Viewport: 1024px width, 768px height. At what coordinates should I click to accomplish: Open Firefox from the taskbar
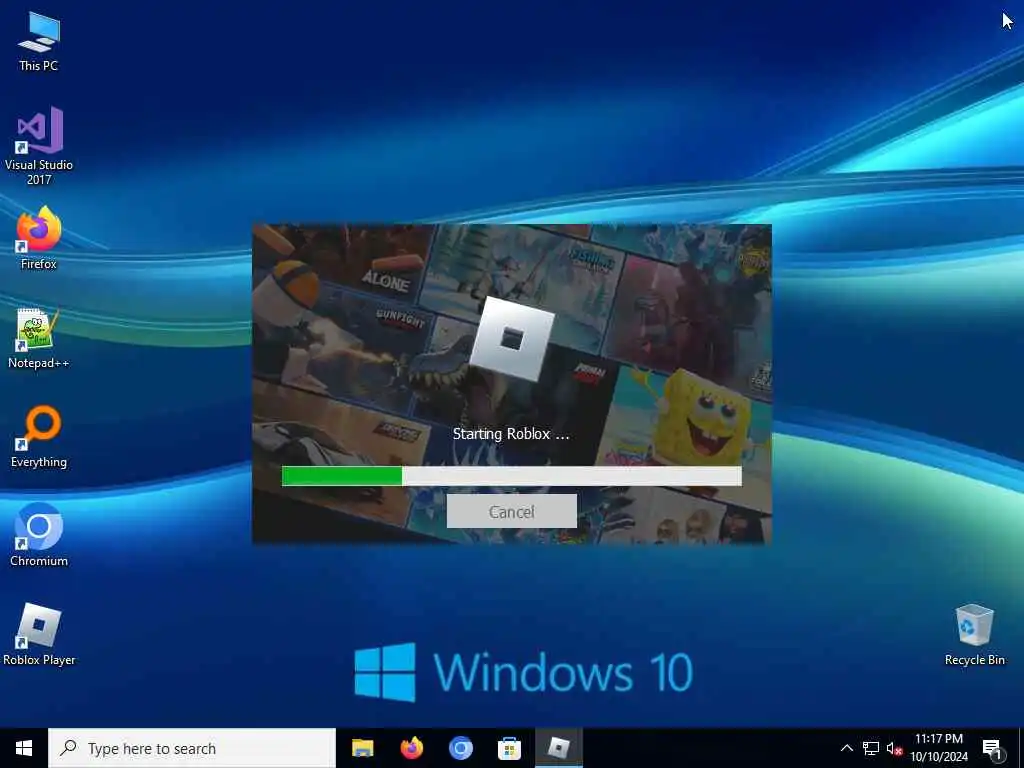click(411, 748)
